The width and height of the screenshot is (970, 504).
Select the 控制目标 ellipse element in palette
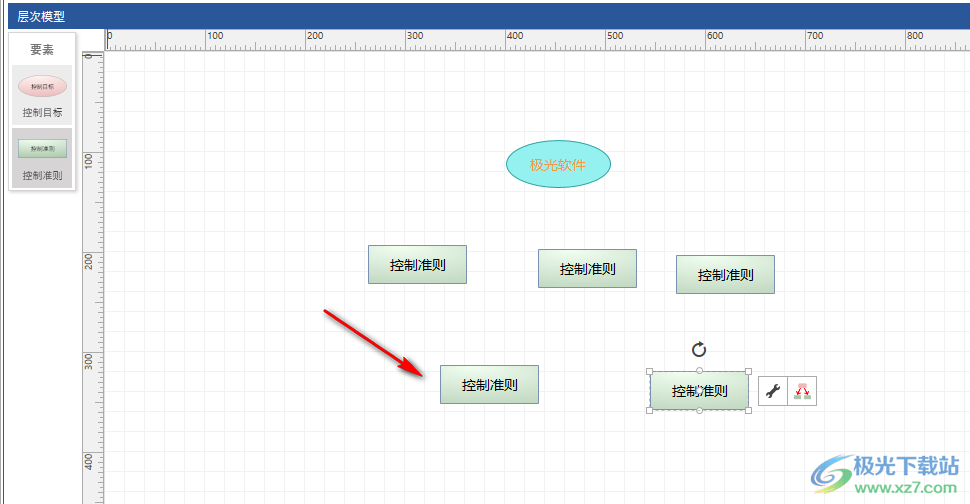click(42, 95)
